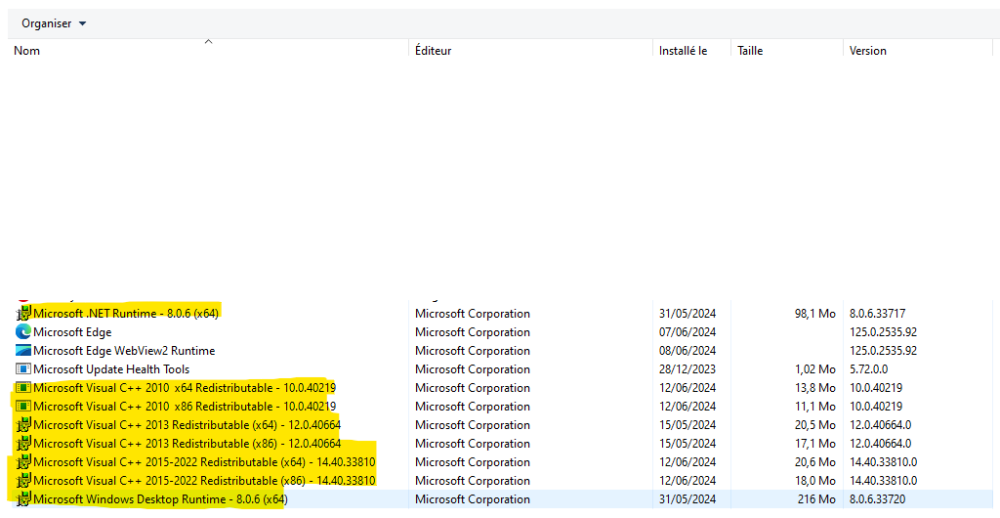
Task: Click the Visual C++ 2010 x86 icon
Action: pyautogui.click(x=23, y=406)
